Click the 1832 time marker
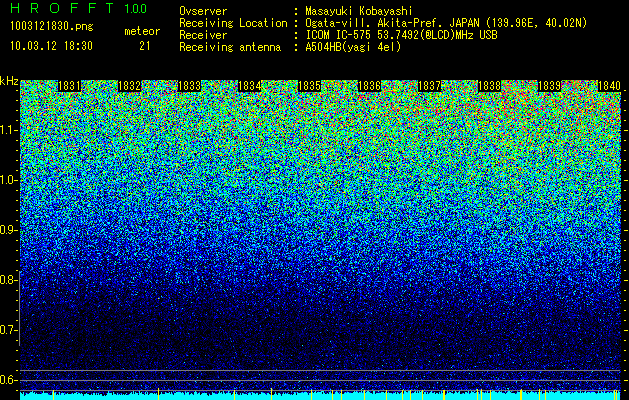Image resolution: width=629 pixels, height=400 pixels. point(129,86)
